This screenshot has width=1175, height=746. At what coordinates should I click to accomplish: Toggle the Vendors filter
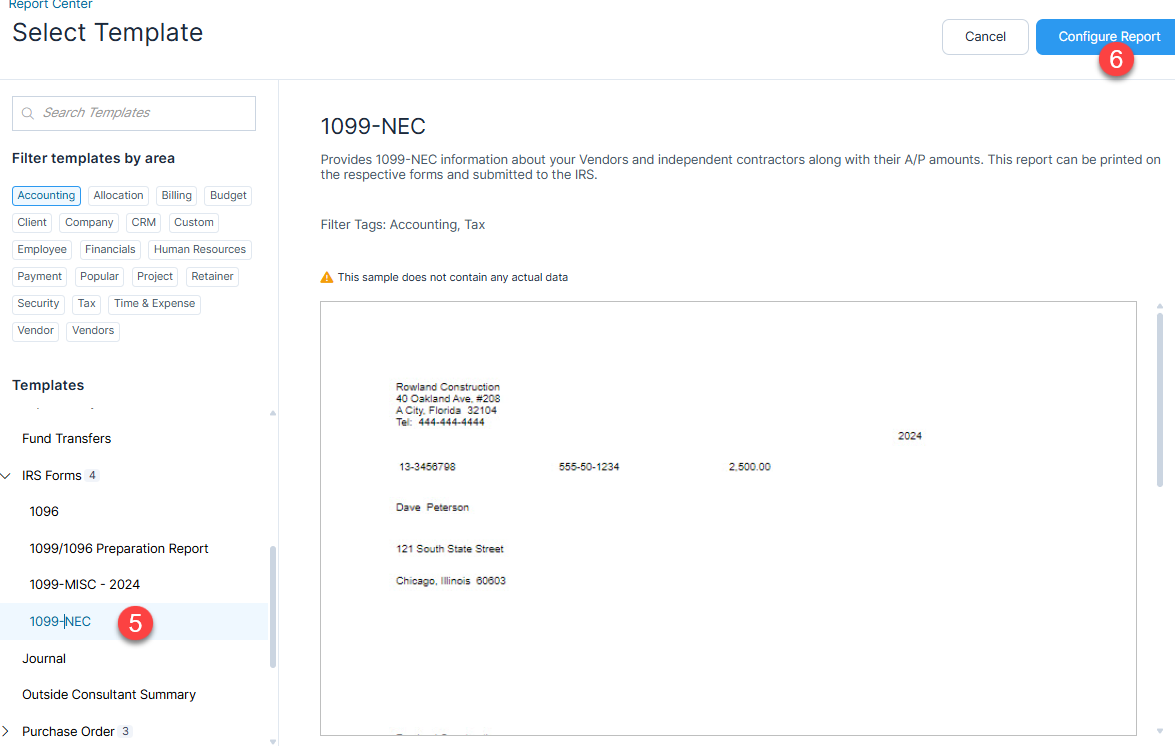pos(92,330)
